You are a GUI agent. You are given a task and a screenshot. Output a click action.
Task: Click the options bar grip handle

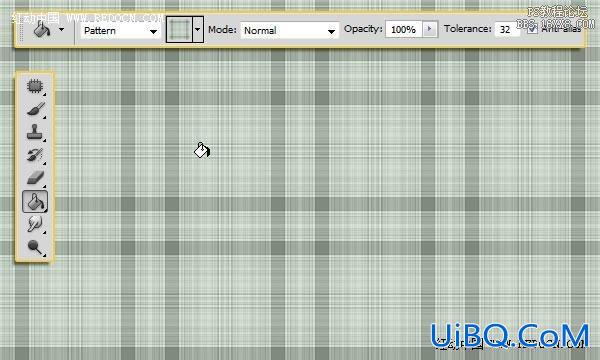[x=21, y=29]
